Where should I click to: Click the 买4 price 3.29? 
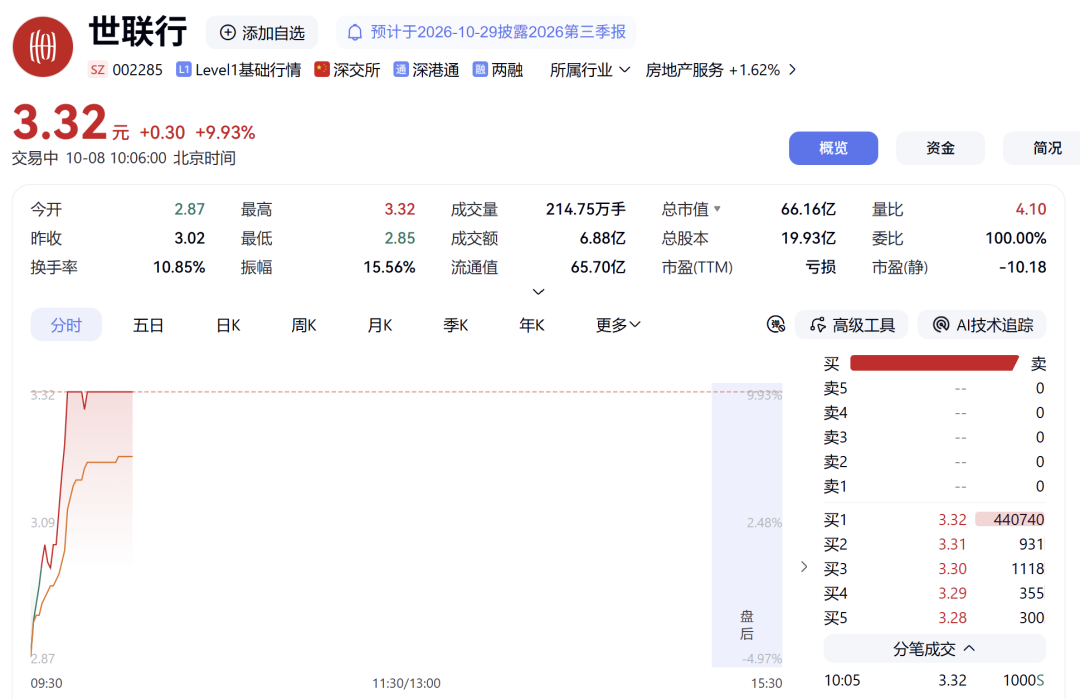click(x=953, y=593)
